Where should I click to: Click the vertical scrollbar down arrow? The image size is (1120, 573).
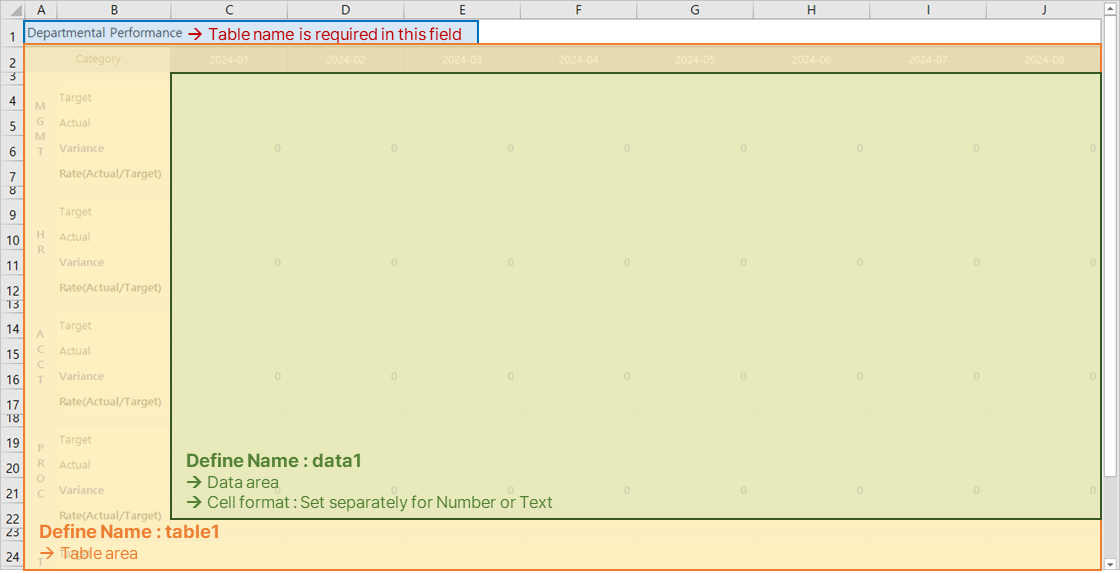1111,564
